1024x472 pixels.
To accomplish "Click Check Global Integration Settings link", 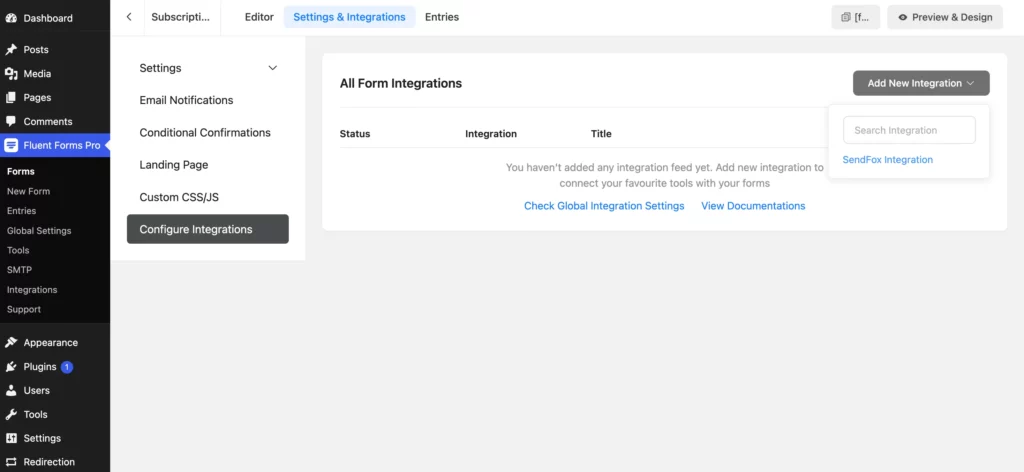I will coord(604,206).
